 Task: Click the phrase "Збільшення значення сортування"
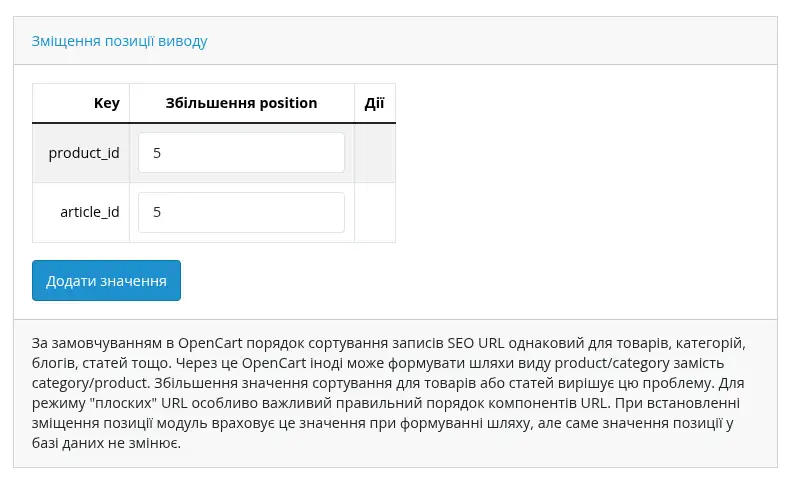(x=274, y=382)
